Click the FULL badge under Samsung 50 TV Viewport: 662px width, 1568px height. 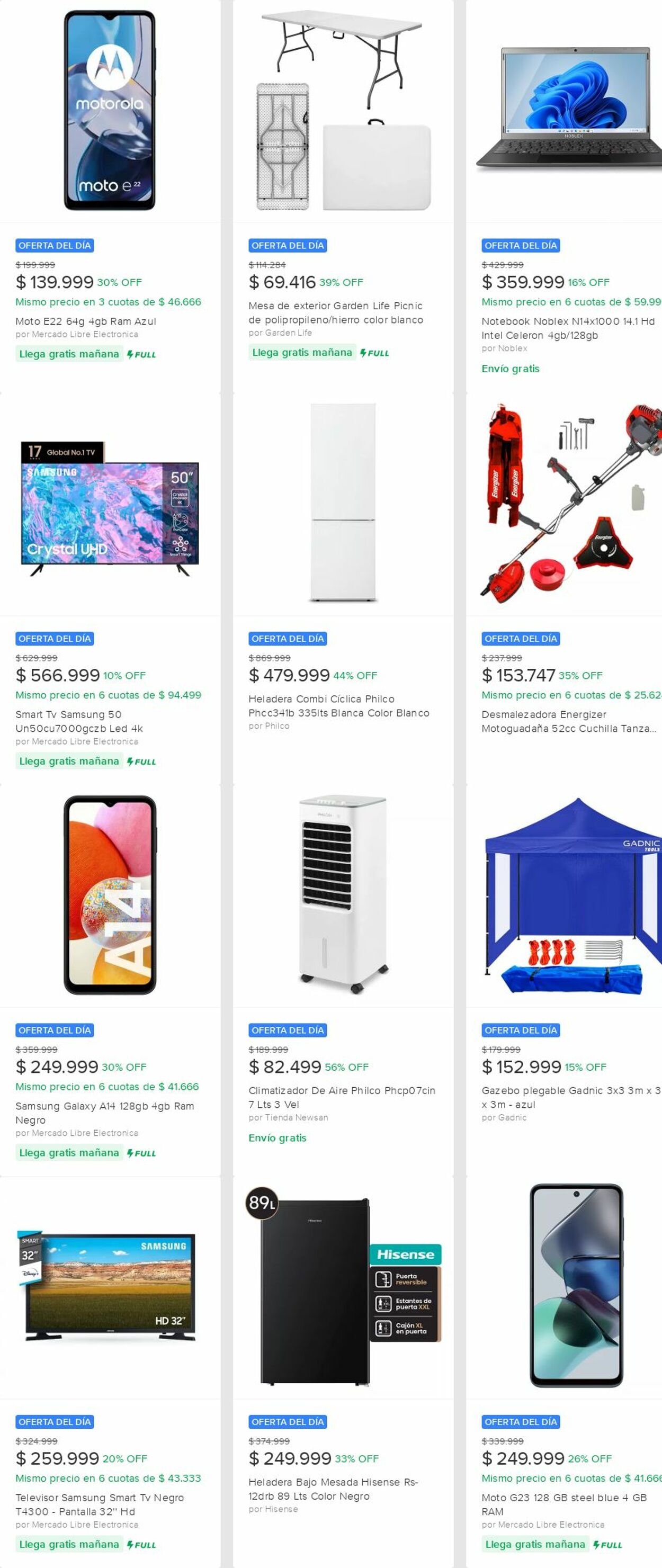tap(141, 761)
